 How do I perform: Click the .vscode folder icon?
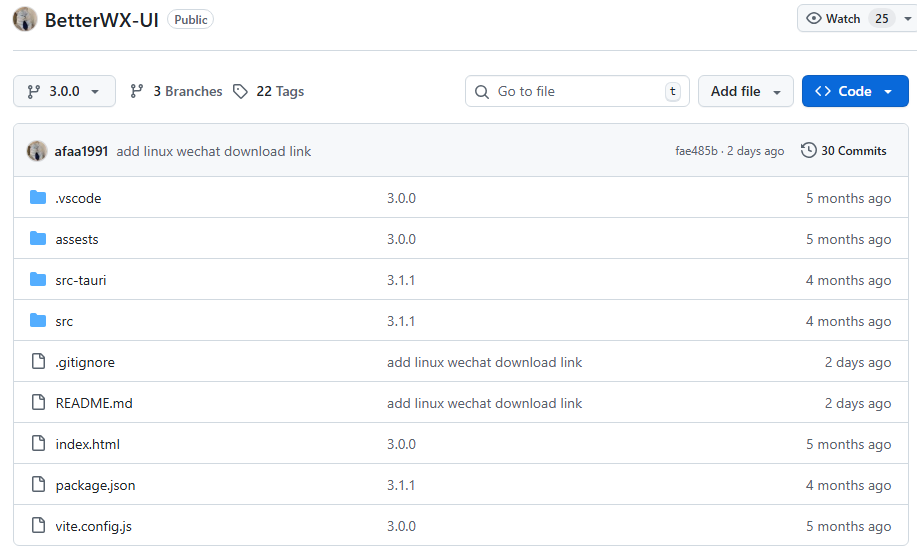[38, 198]
